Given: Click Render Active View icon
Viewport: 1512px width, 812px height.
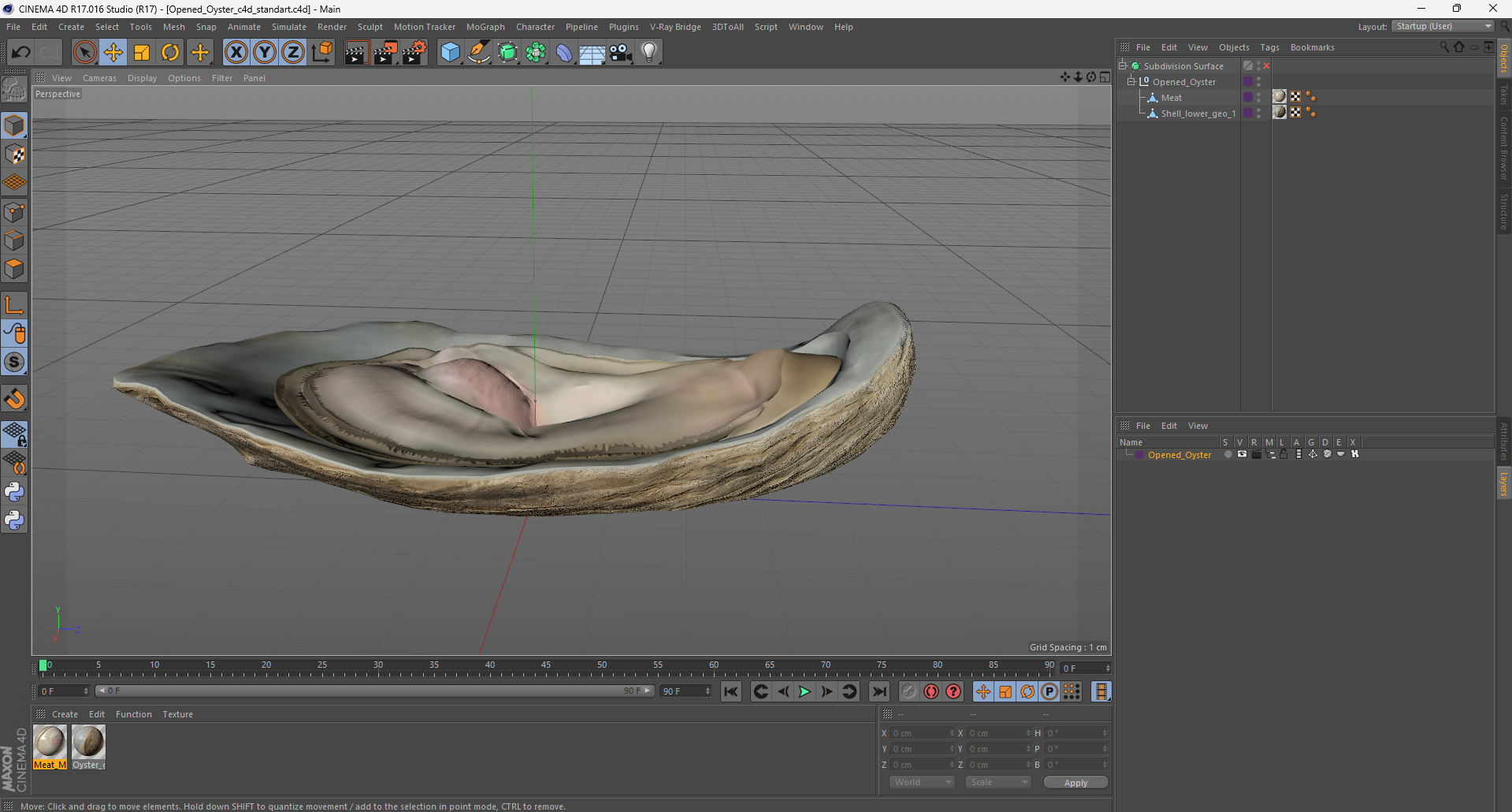Looking at the screenshot, I should [356, 53].
